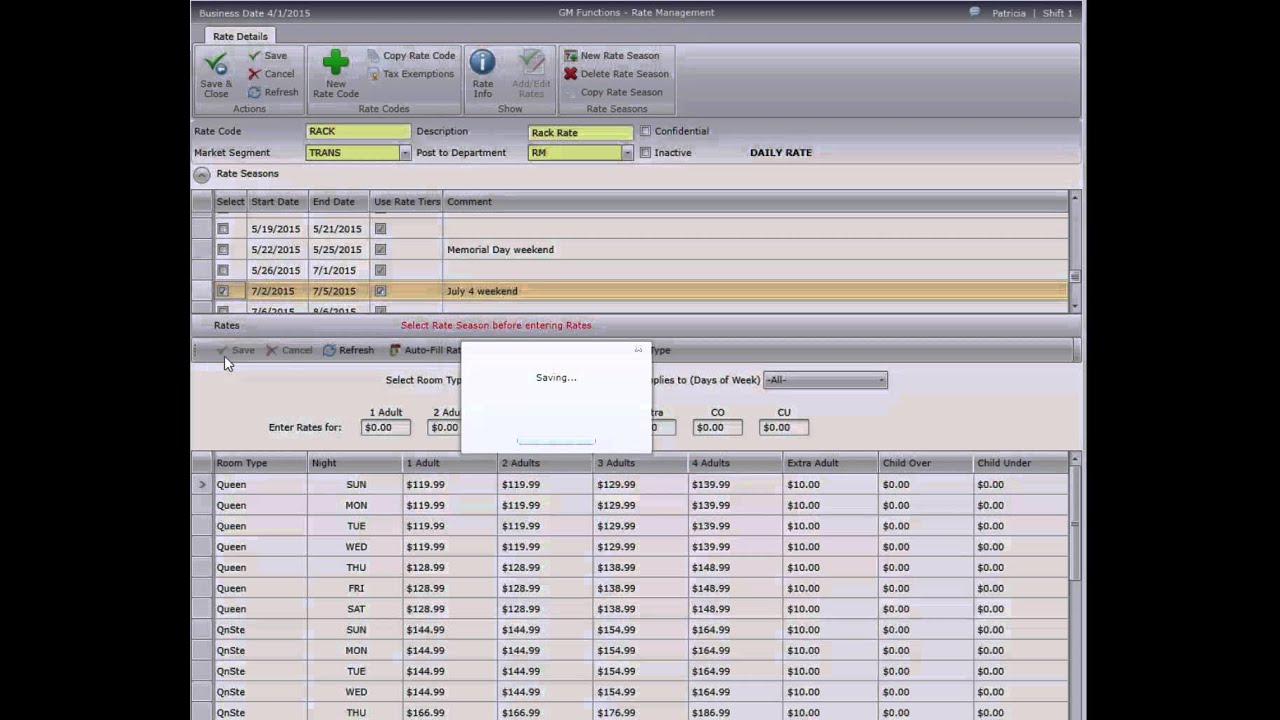Screen dimensions: 1280x720
Task: Select the July 4 weekend comment
Action: (x=482, y=291)
